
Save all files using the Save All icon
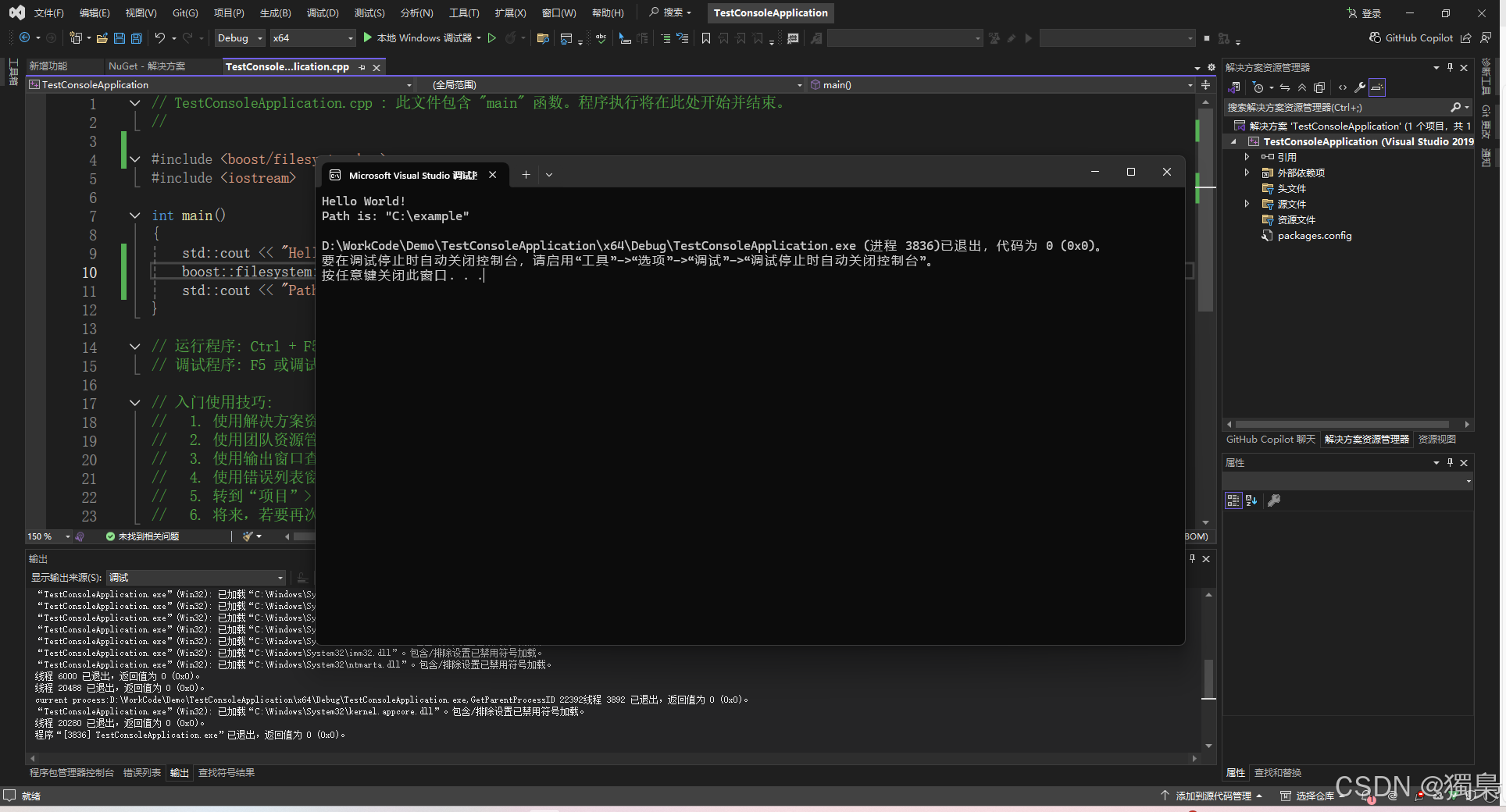pyautogui.click(x=136, y=37)
